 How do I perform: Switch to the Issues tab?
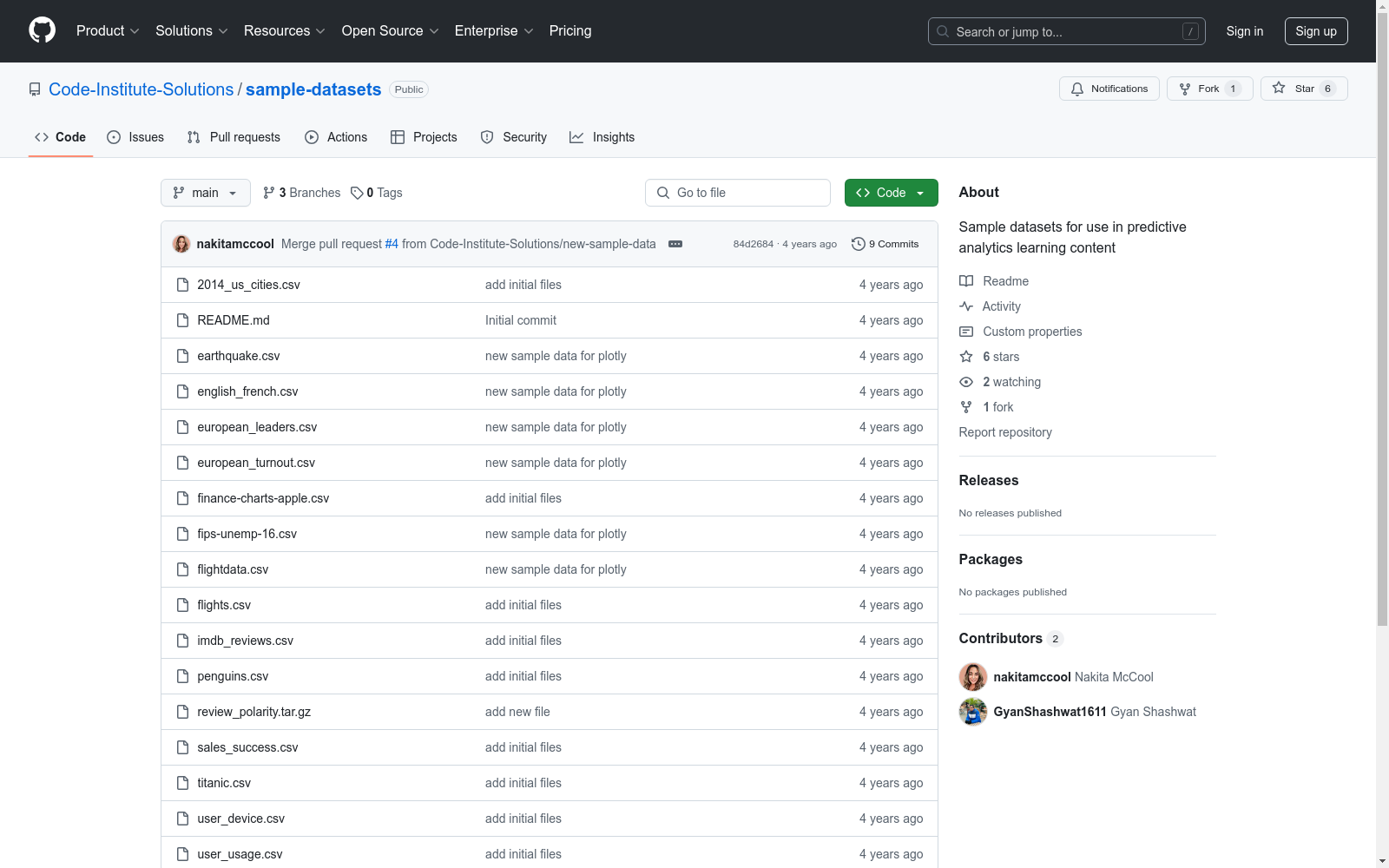(135, 137)
